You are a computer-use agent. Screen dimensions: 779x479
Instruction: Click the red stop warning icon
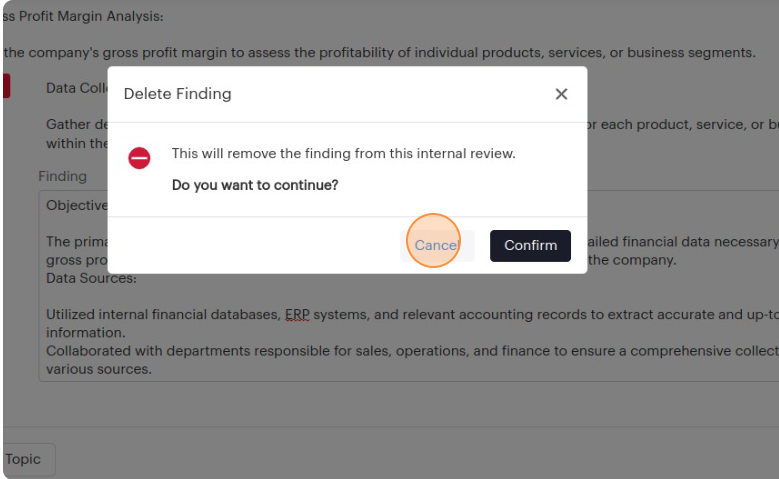(140, 158)
